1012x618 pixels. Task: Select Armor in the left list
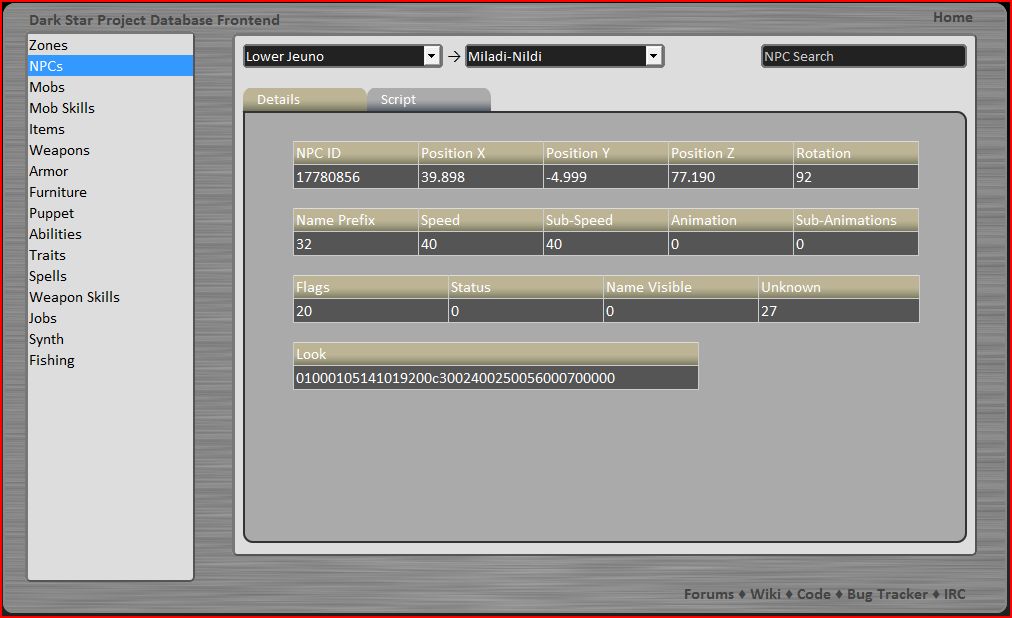point(49,171)
